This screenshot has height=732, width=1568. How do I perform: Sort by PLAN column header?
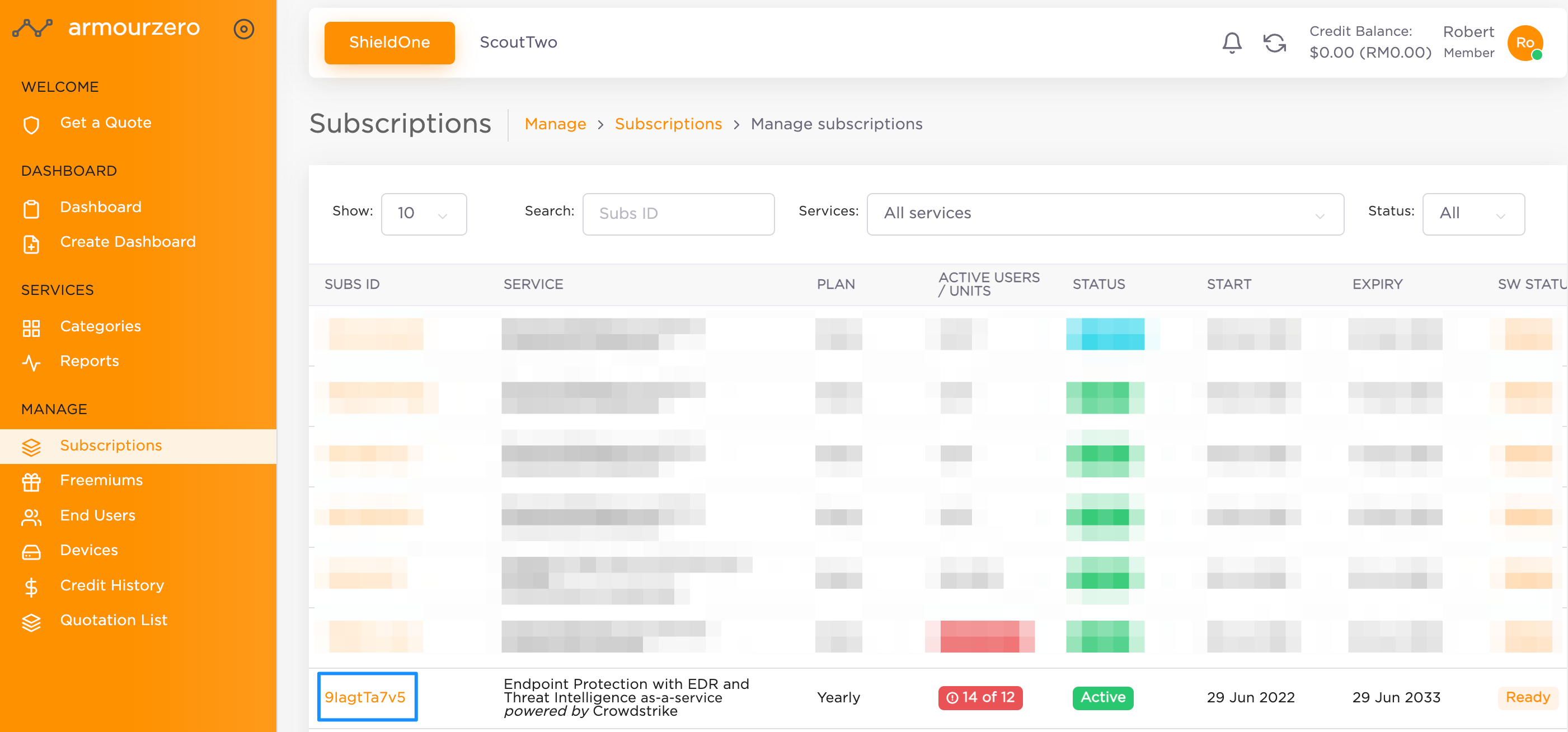[835, 284]
